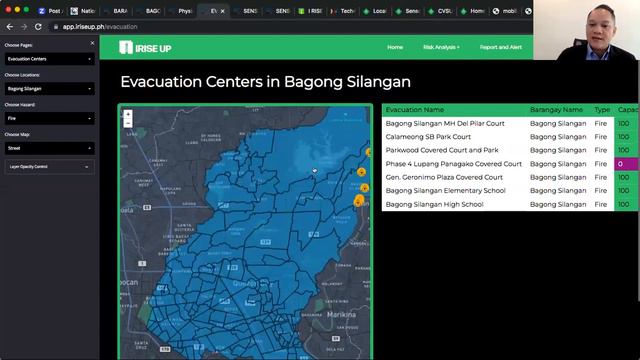Image resolution: width=640 pixels, height=360 pixels.
Task: Select Phase 4 Lupang Panagako Covered Court
Action: point(510,164)
